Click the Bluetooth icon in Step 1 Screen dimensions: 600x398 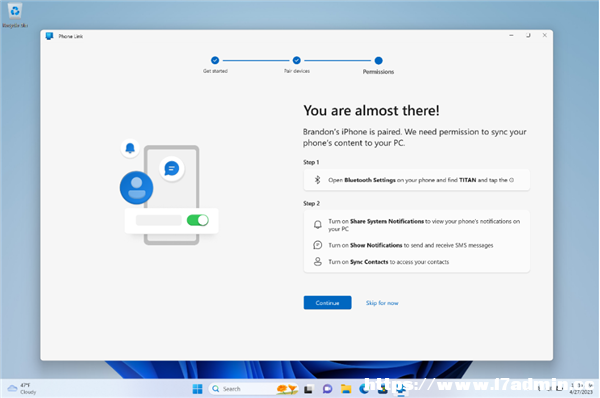317,179
